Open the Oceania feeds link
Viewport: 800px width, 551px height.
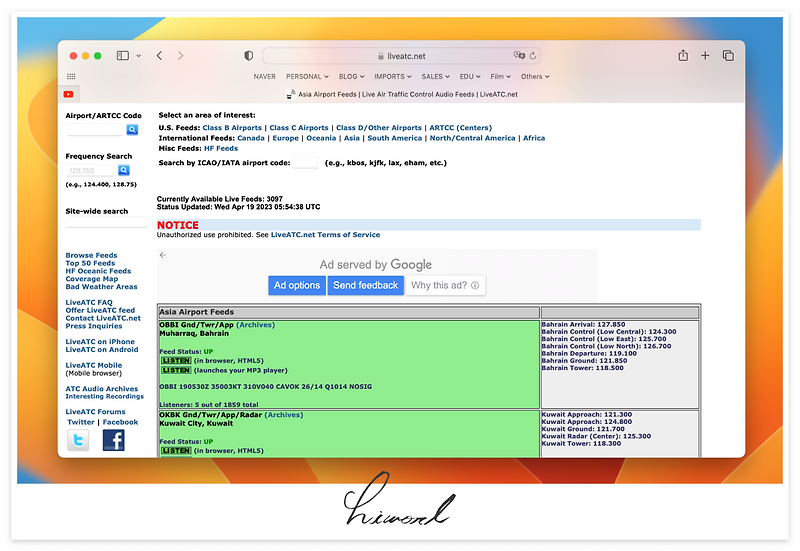point(321,138)
